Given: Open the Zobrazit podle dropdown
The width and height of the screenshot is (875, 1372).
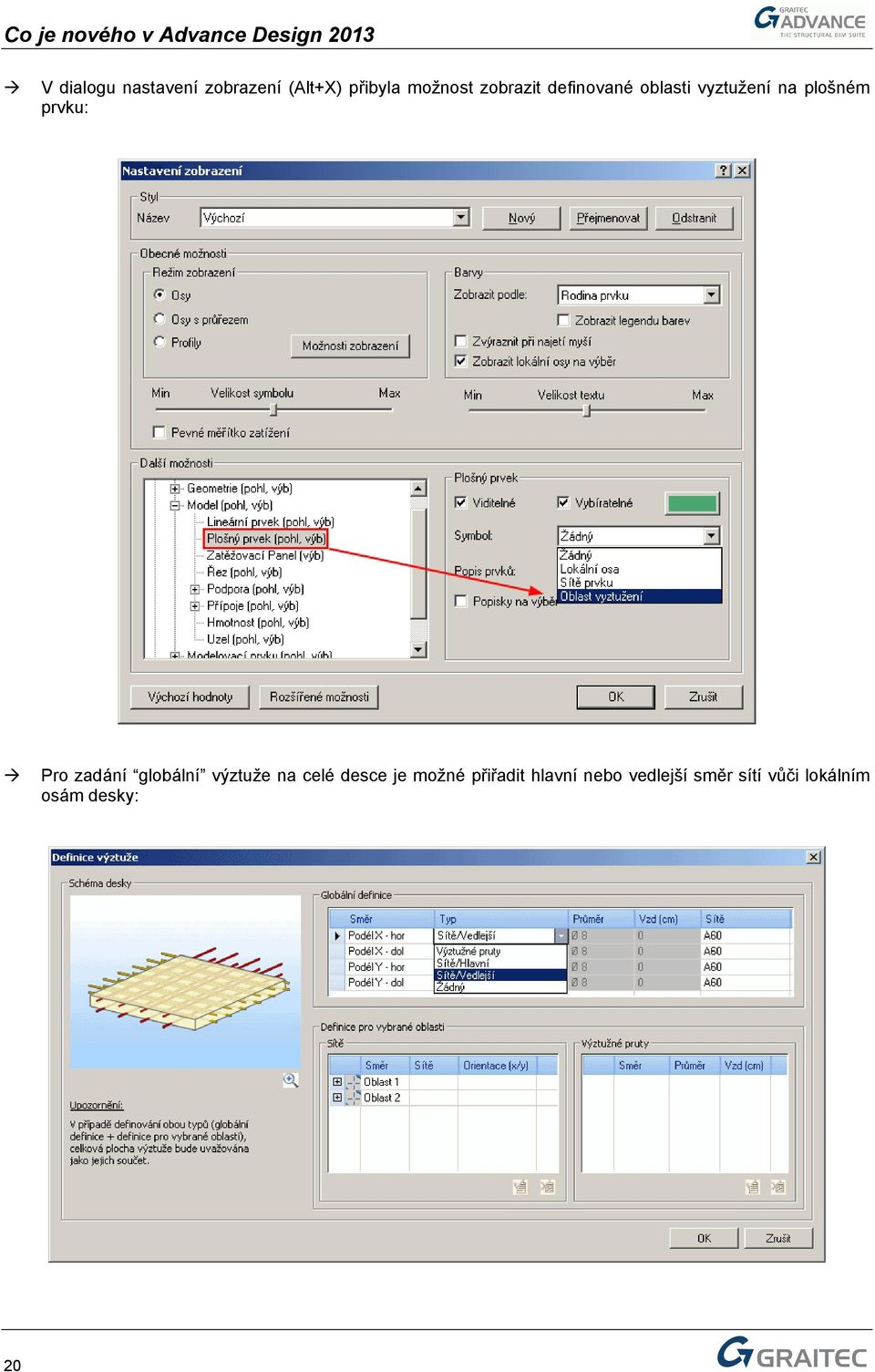Looking at the screenshot, I should (712, 294).
